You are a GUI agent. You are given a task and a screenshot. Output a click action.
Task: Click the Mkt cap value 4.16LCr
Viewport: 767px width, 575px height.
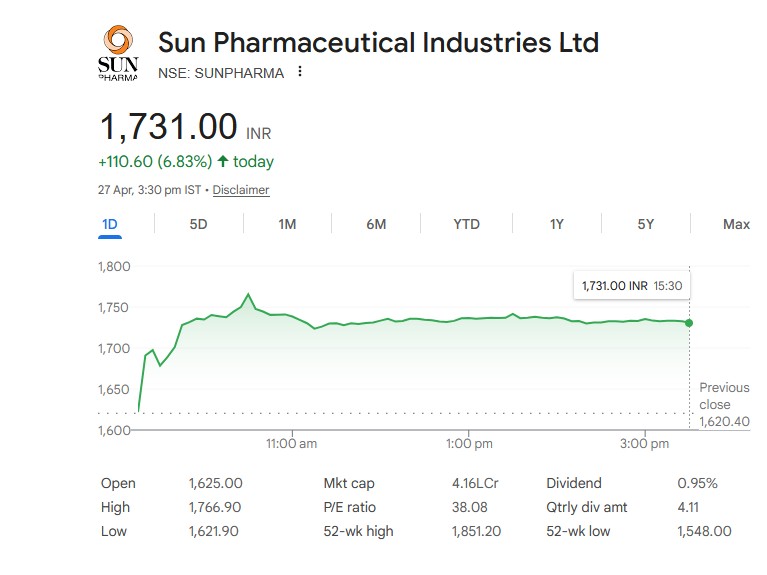coord(475,483)
